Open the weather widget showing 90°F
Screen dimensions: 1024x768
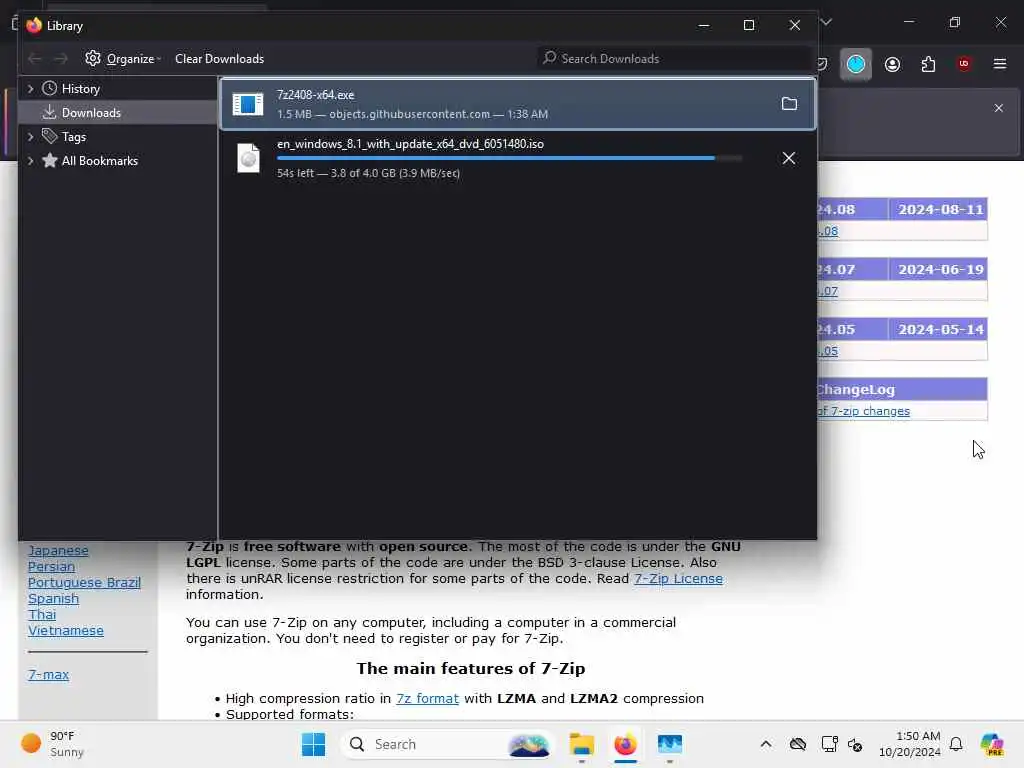coord(52,744)
